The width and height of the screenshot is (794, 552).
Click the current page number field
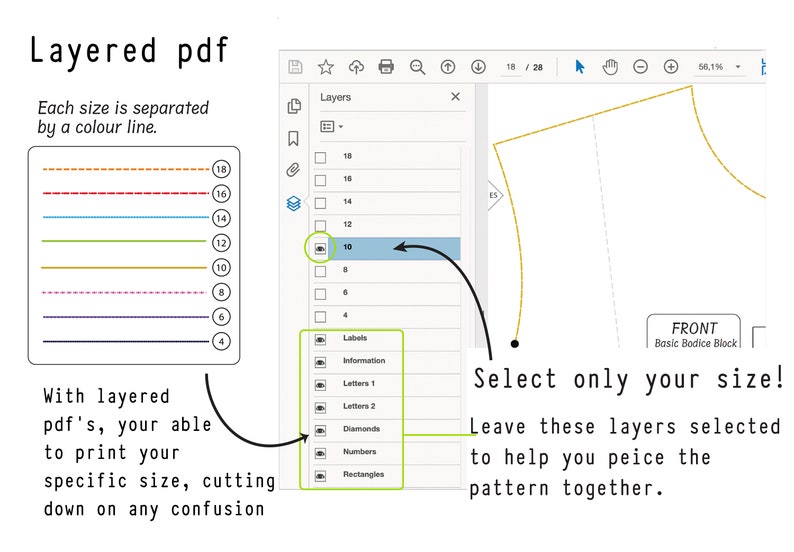point(510,67)
